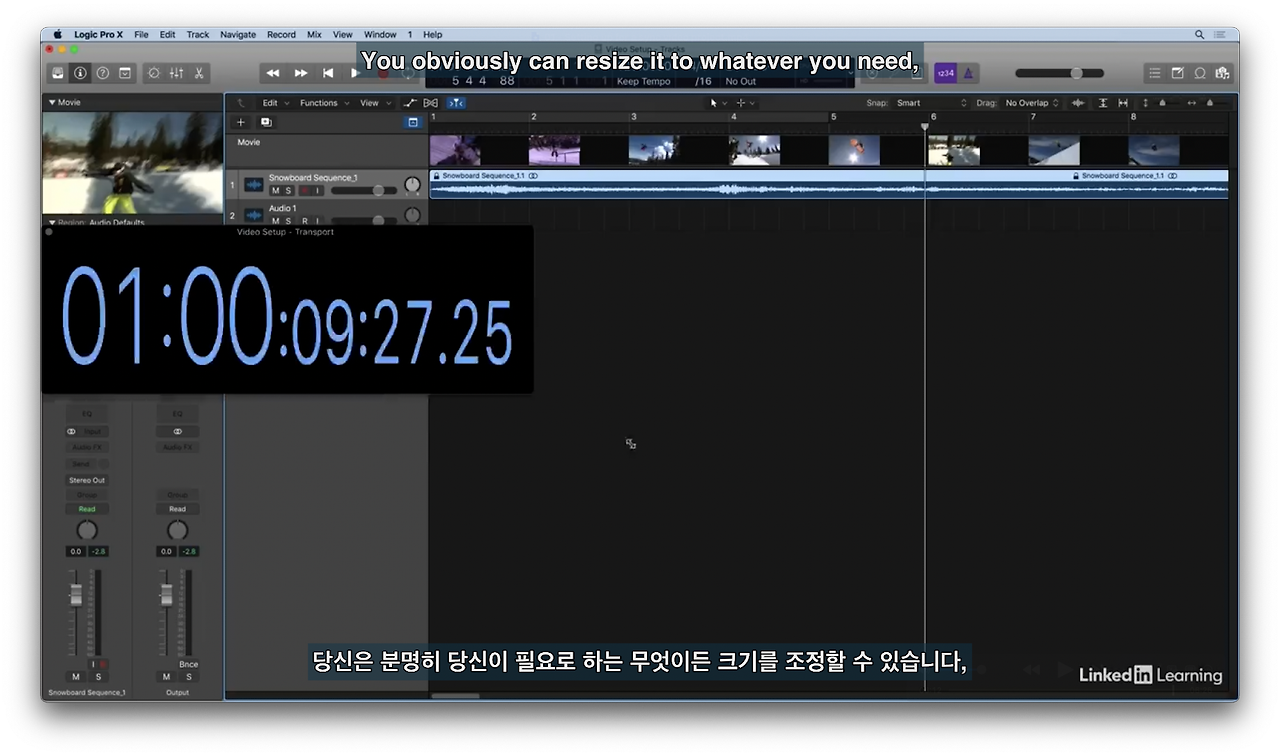This screenshot has height=756, width=1280.
Task: Mute the Output channel strip
Action: (166, 677)
